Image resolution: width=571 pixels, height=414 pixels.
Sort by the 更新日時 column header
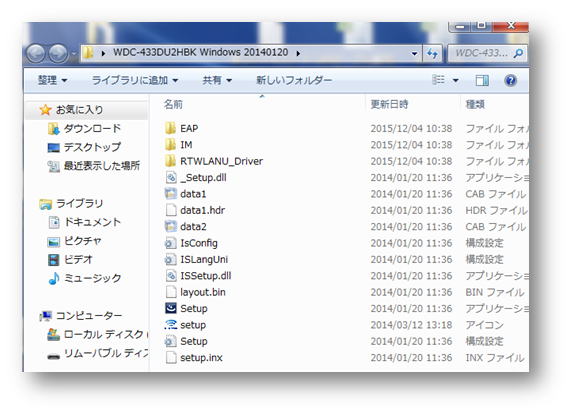pos(390,105)
